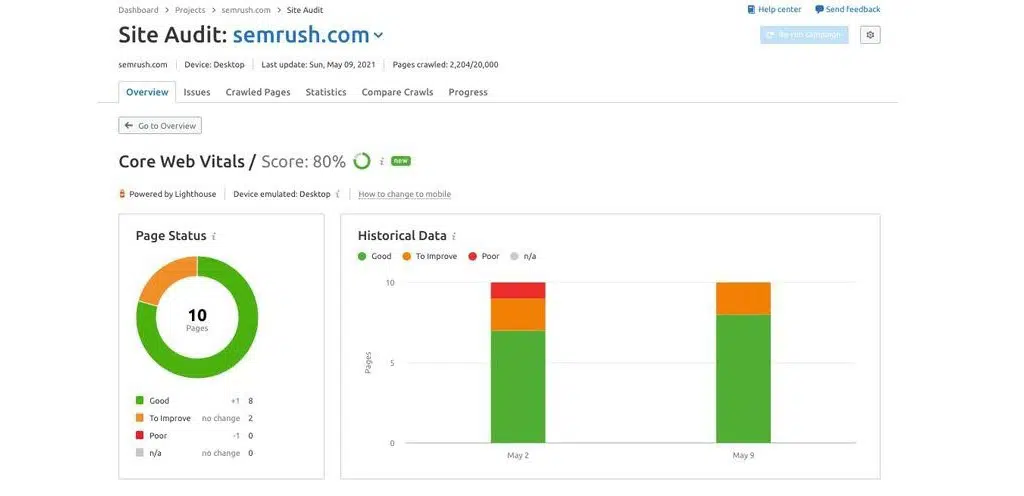Click info icon beside Page Status
This screenshot has width=1024, height=496.
pos(214,236)
